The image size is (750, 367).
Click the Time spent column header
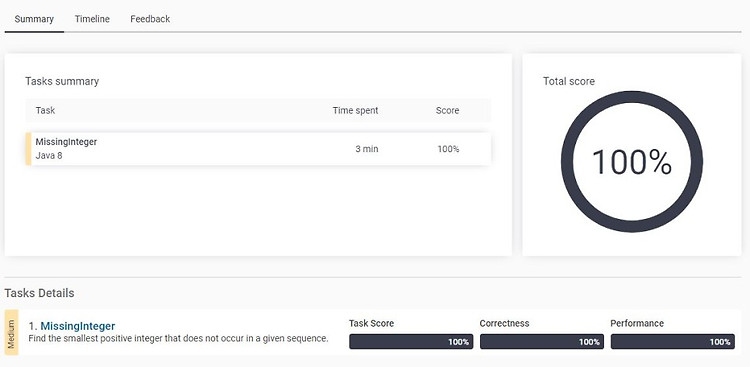355,111
